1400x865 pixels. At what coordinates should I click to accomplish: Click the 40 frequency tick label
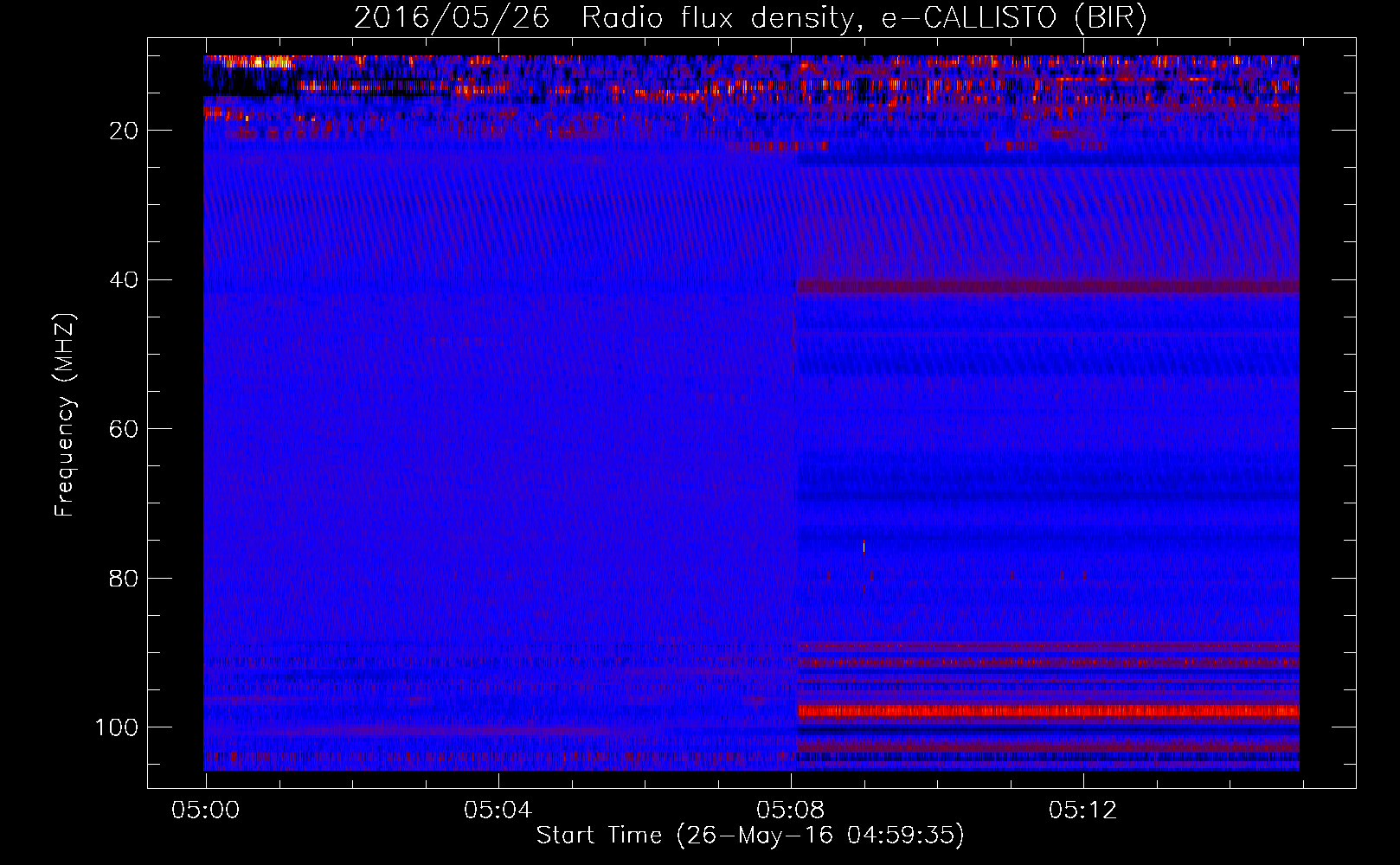coord(124,280)
